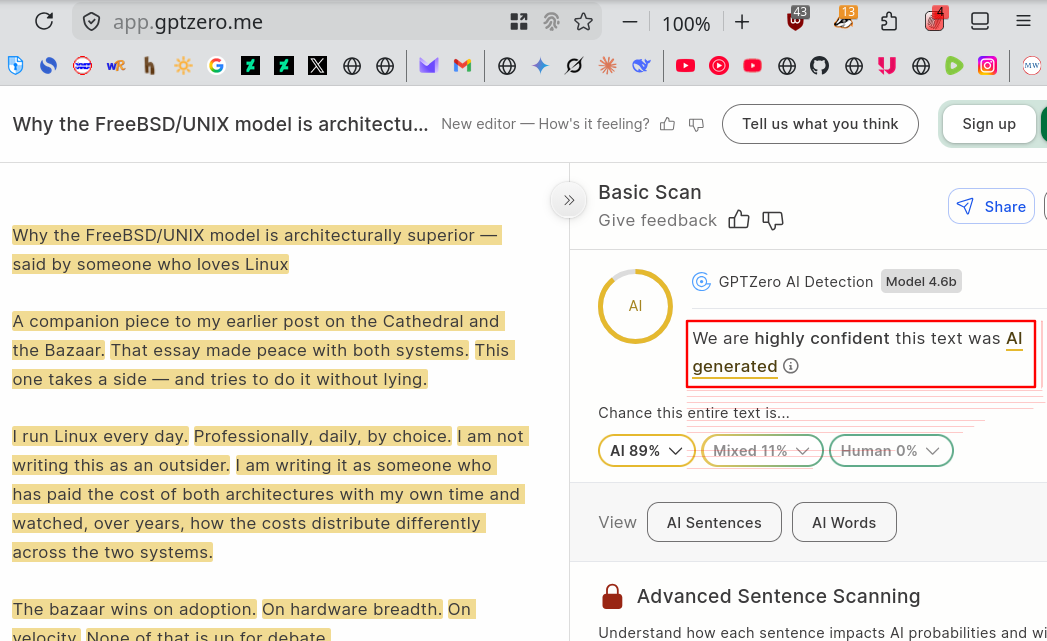Image resolution: width=1047 pixels, height=641 pixels.
Task: Open the Gmail bookmark
Action: click(462, 65)
